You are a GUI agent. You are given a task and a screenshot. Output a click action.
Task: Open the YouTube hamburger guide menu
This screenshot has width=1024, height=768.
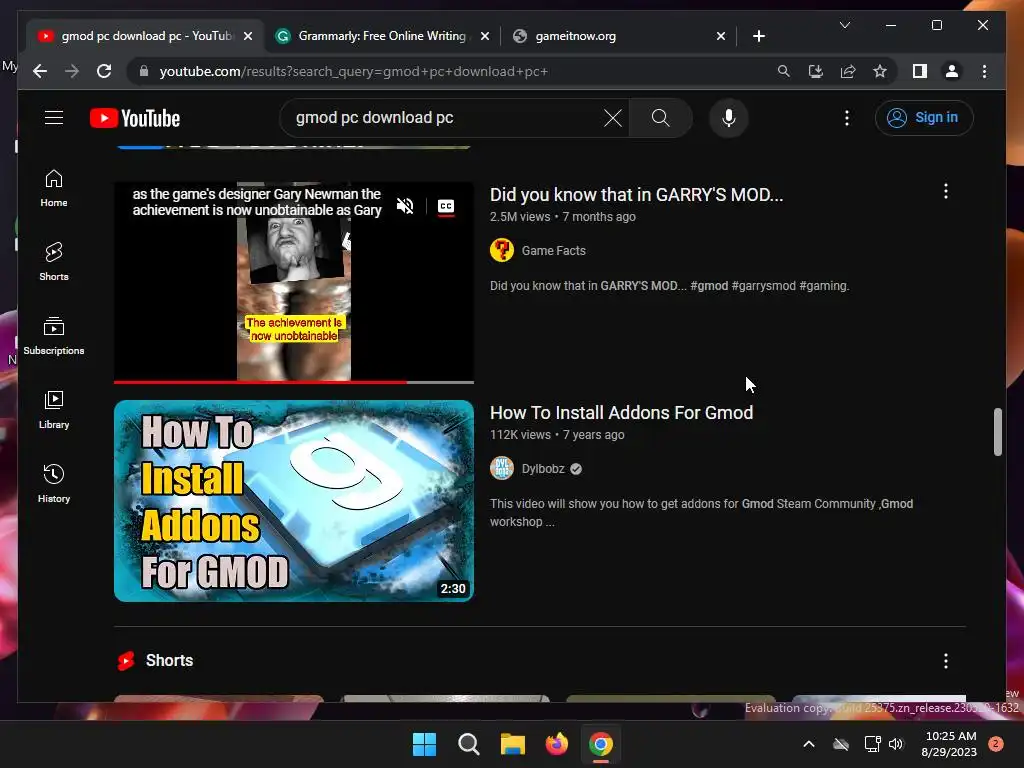pyautogui.click(x=54, y=118)
